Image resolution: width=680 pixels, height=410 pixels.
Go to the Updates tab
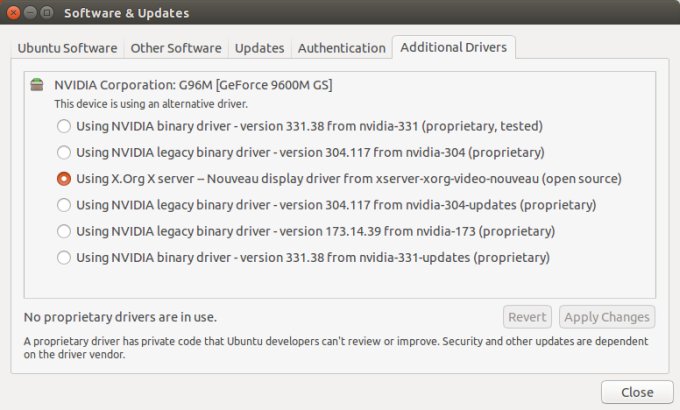(x=259, y=48)
